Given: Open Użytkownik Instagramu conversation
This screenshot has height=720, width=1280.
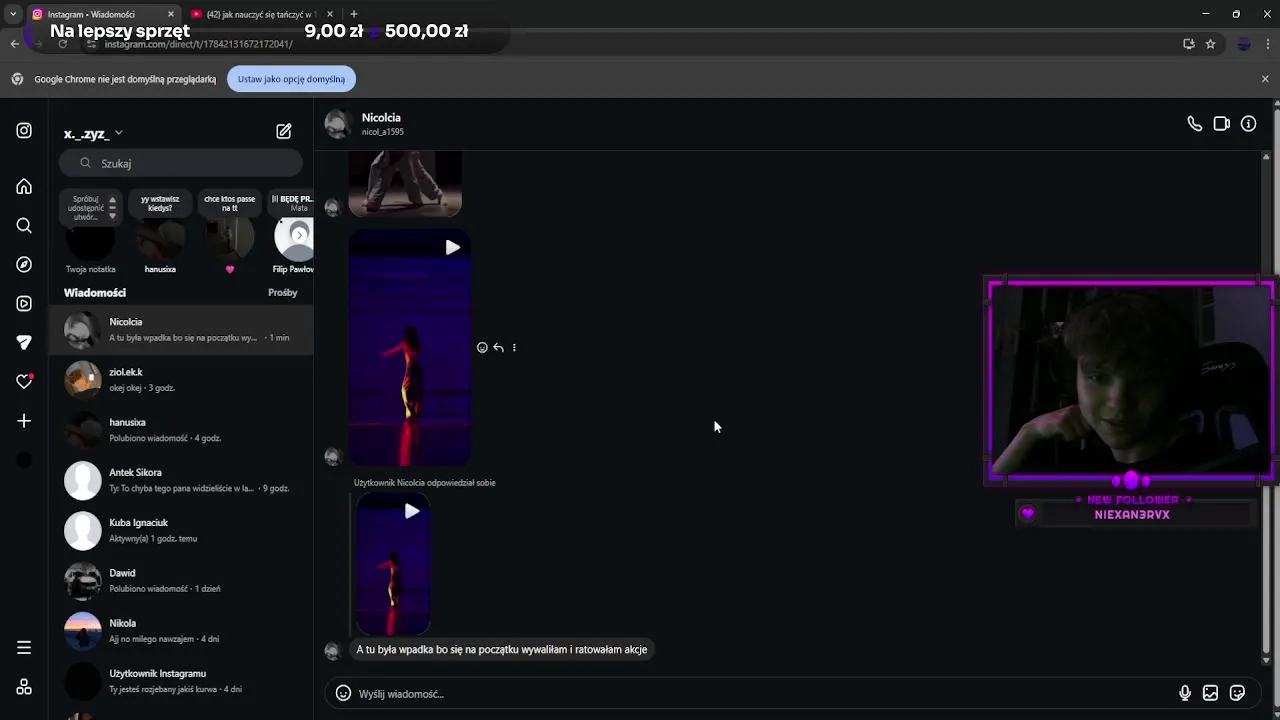Looking at the screenshot, I should point(182,681).
